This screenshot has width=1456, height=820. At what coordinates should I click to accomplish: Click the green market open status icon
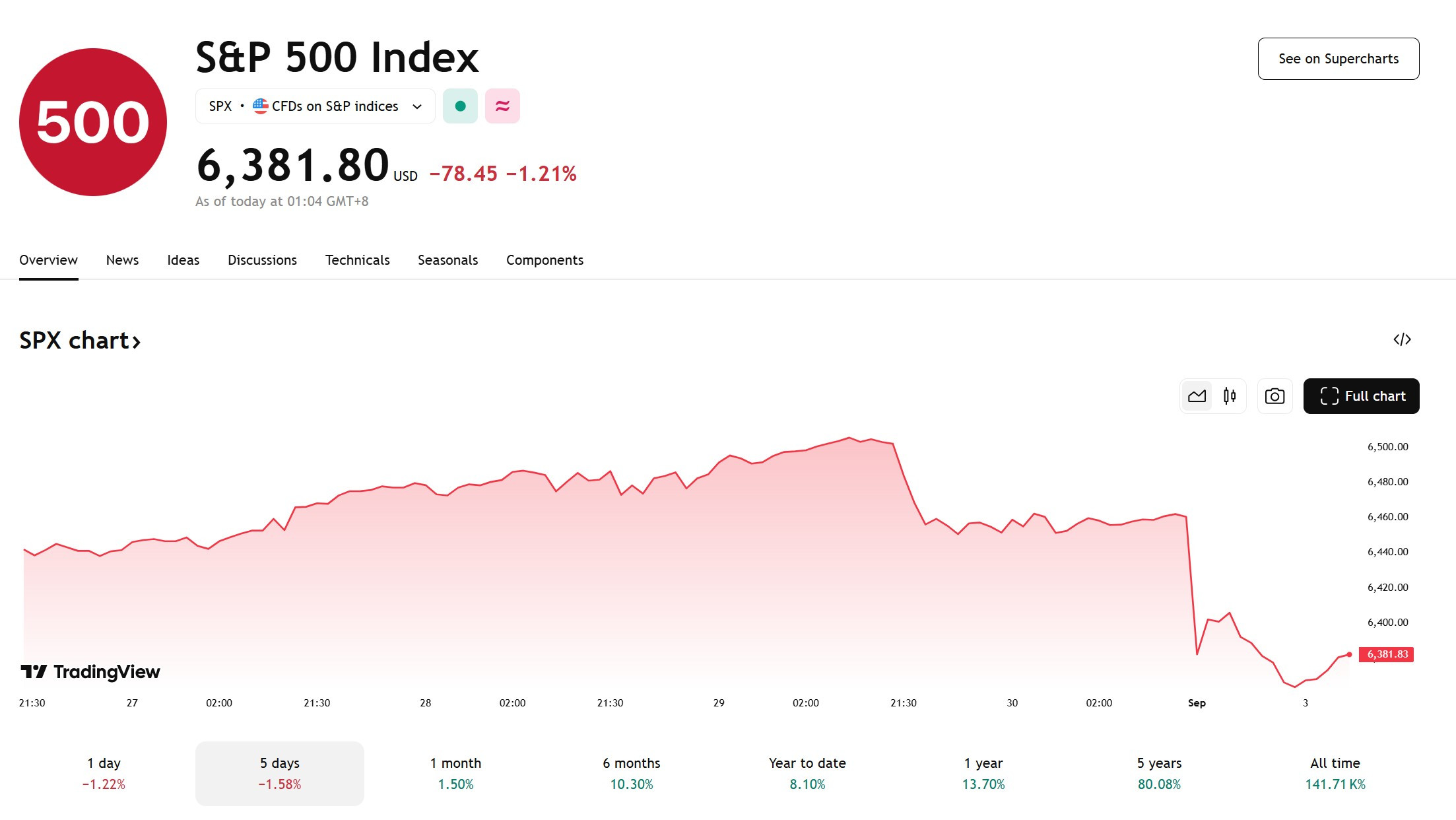click(x=460, y=106)
